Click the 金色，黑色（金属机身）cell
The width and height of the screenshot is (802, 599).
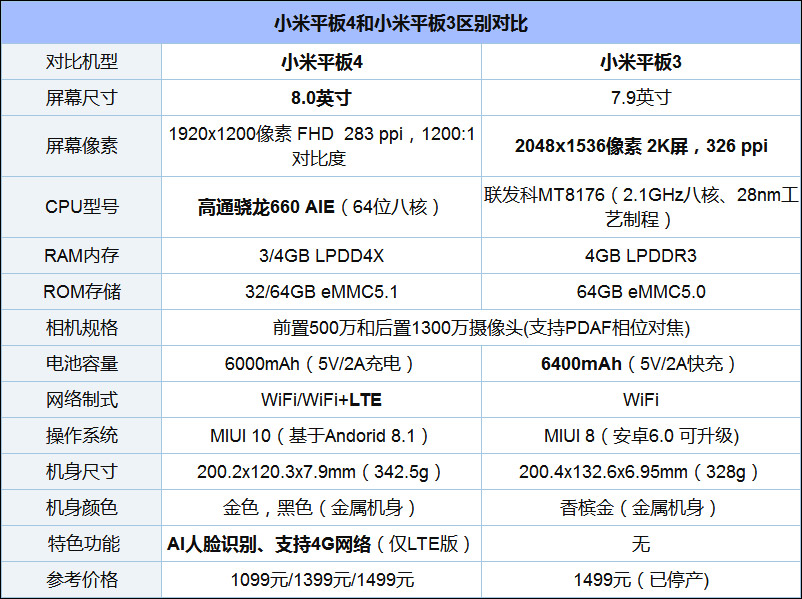(x=321, y=507)
